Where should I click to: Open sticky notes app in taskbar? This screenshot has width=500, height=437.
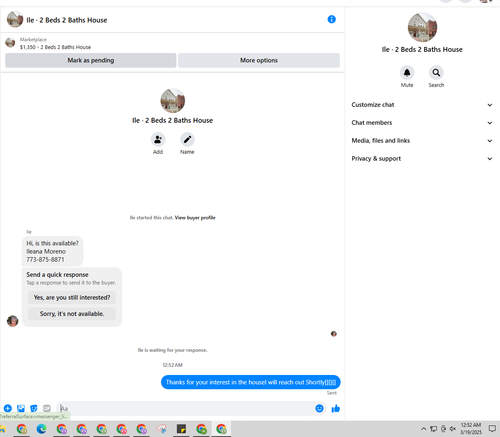[x=181, y=429]
